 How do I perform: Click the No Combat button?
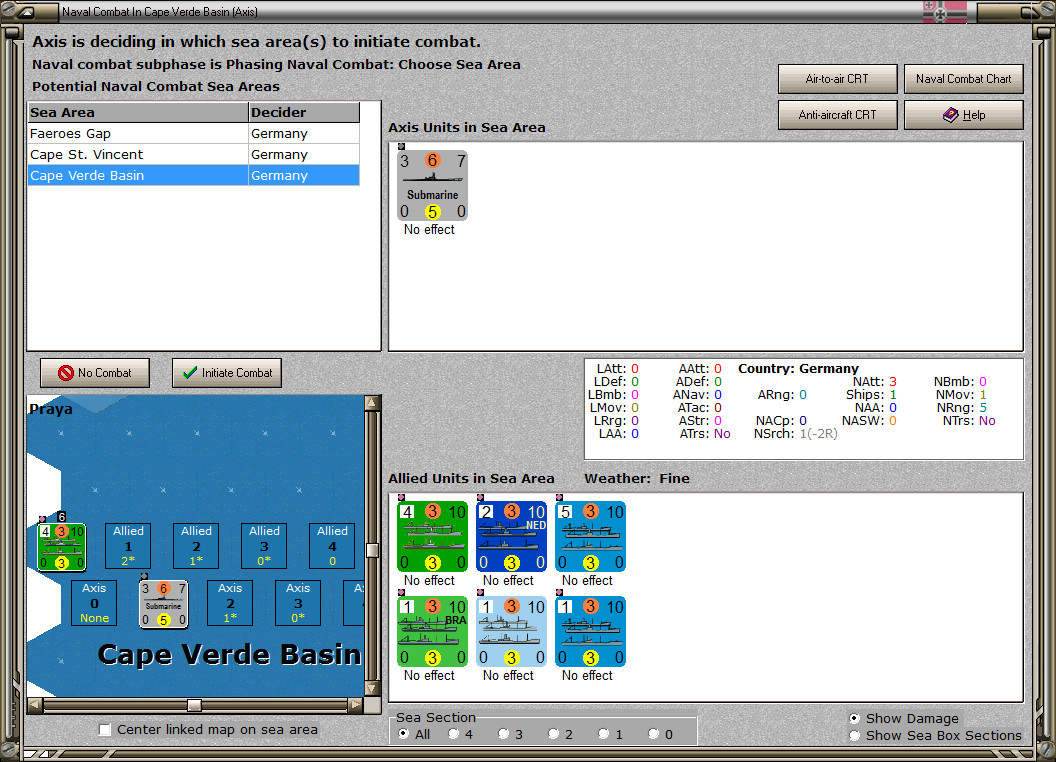pyautogui.click(x=94, y=372)
